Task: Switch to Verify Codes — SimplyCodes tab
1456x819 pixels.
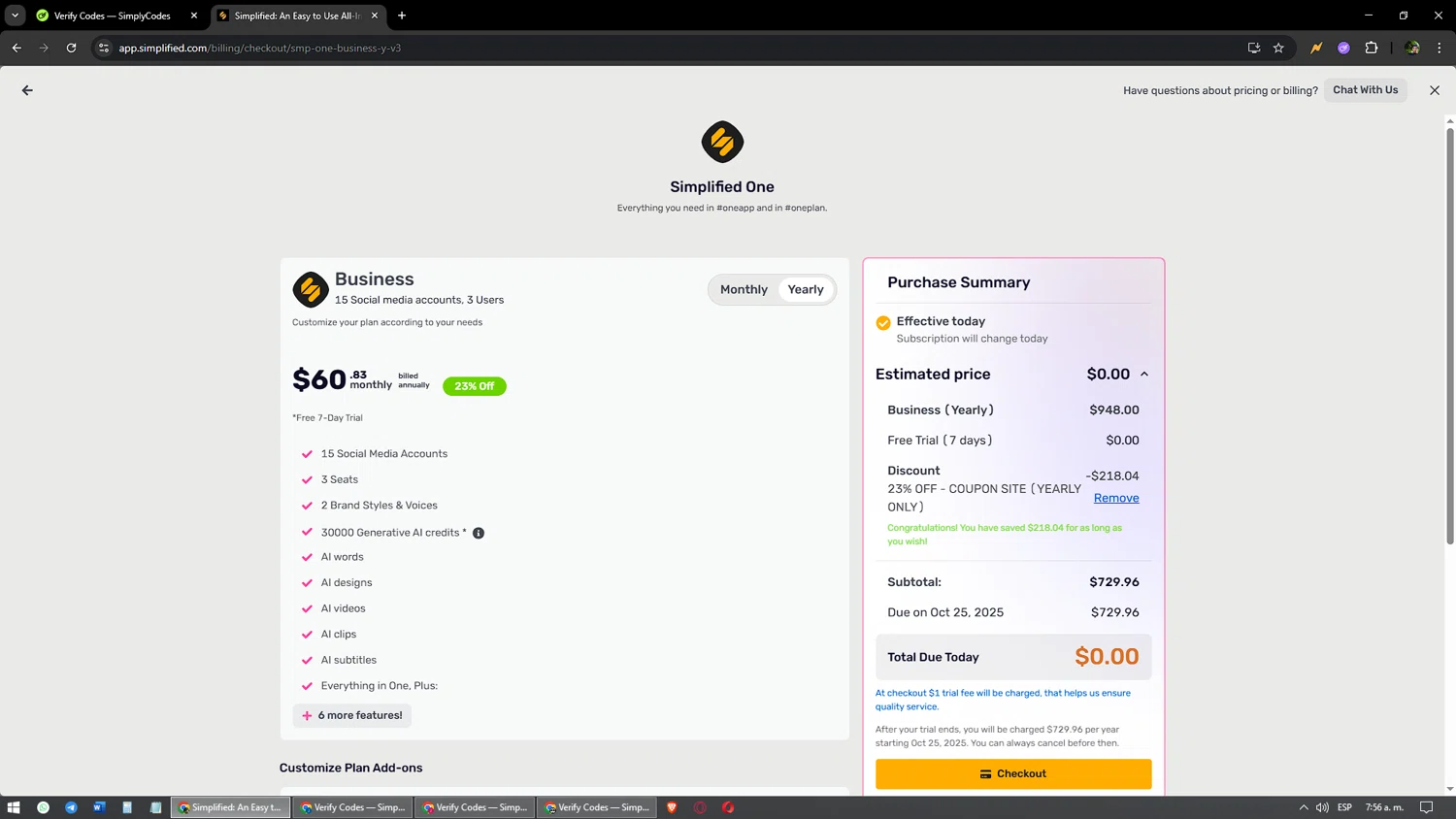Action: tap(112, 16)
